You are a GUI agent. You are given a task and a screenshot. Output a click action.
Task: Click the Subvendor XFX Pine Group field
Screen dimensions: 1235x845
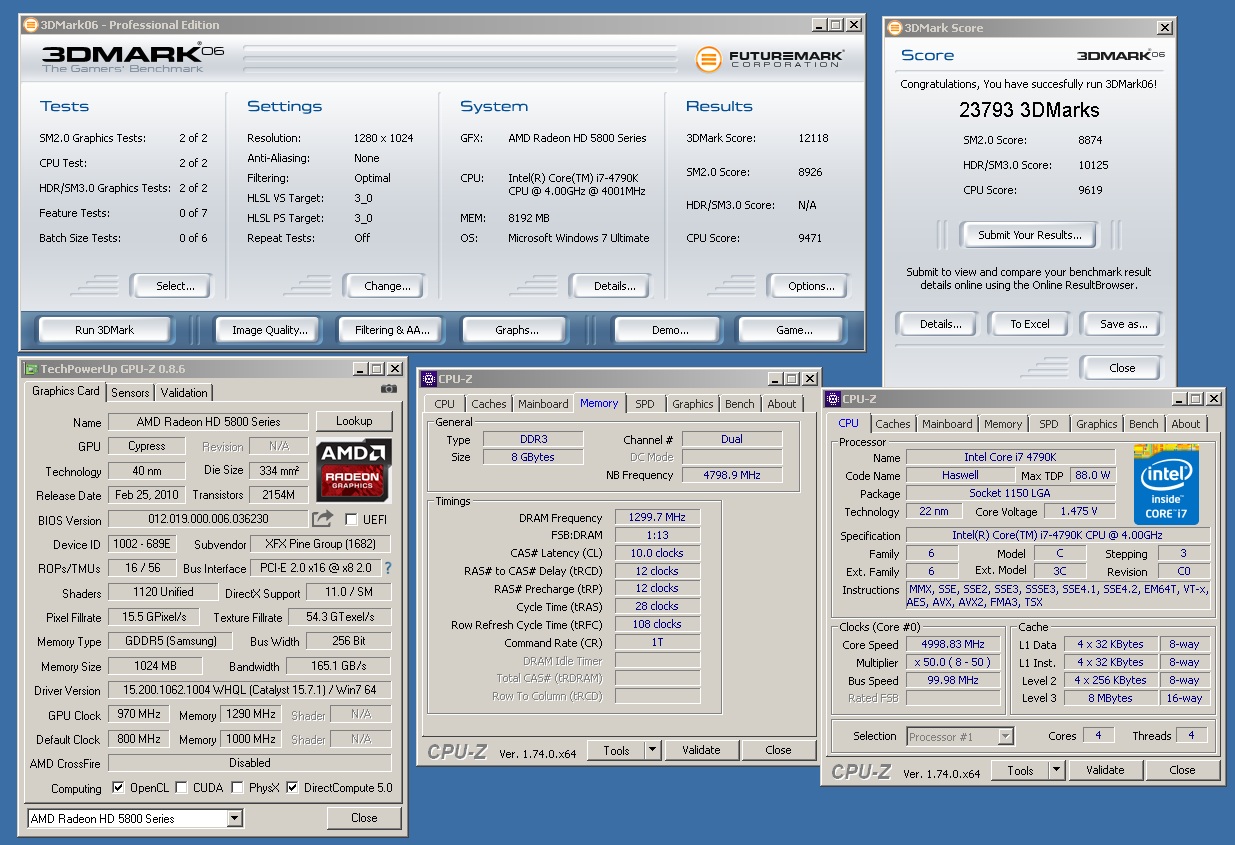[318, 544]
